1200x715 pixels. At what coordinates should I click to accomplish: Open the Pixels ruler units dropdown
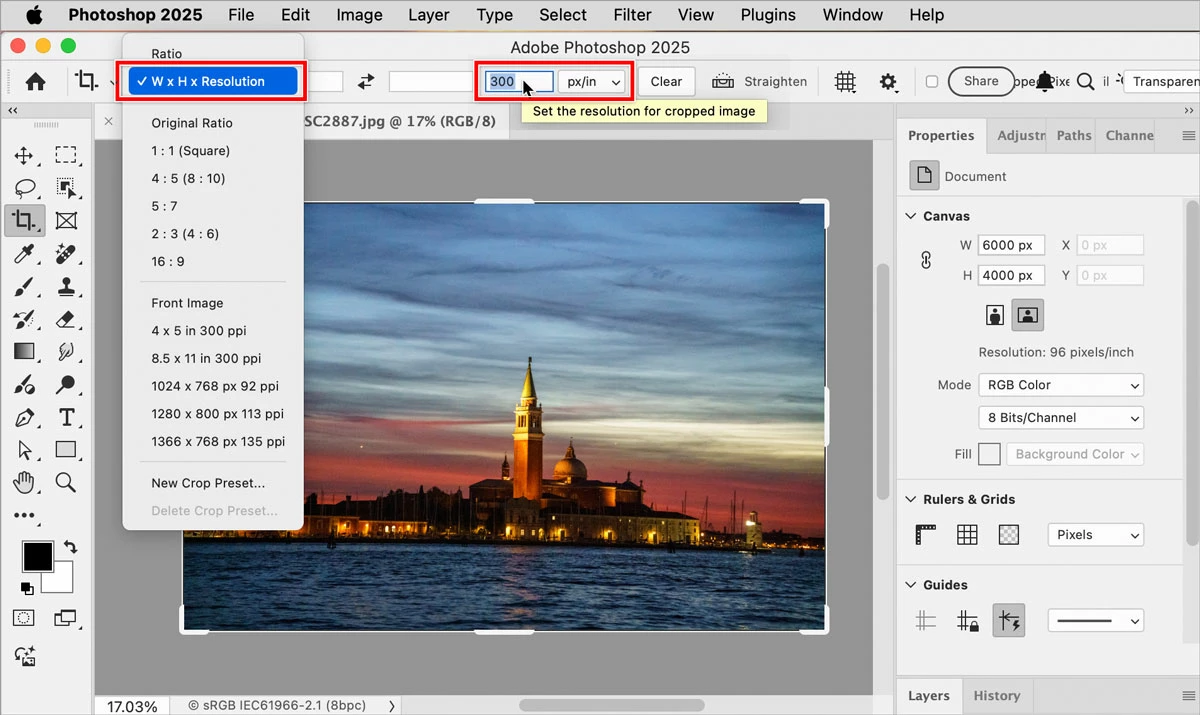click(1096, 535)
